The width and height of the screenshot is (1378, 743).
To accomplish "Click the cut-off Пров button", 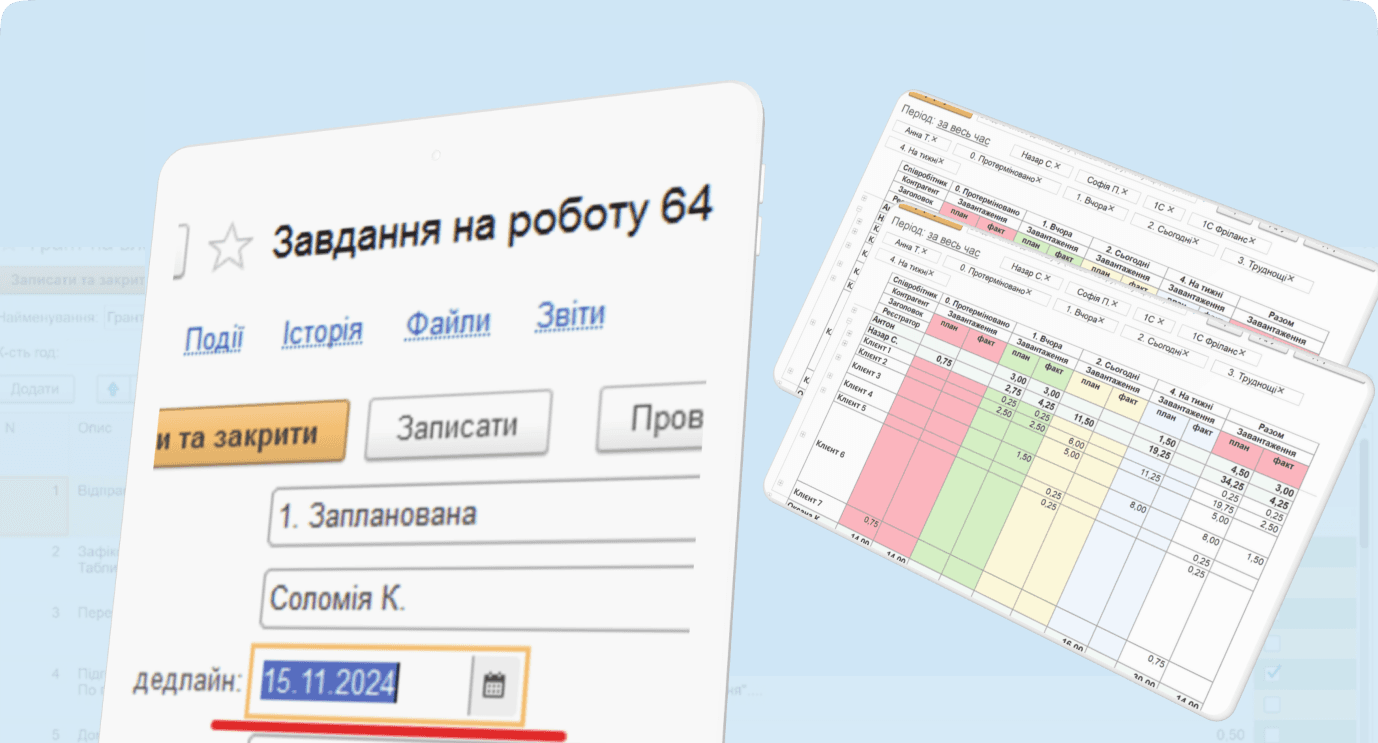I will tap(650, 418).
